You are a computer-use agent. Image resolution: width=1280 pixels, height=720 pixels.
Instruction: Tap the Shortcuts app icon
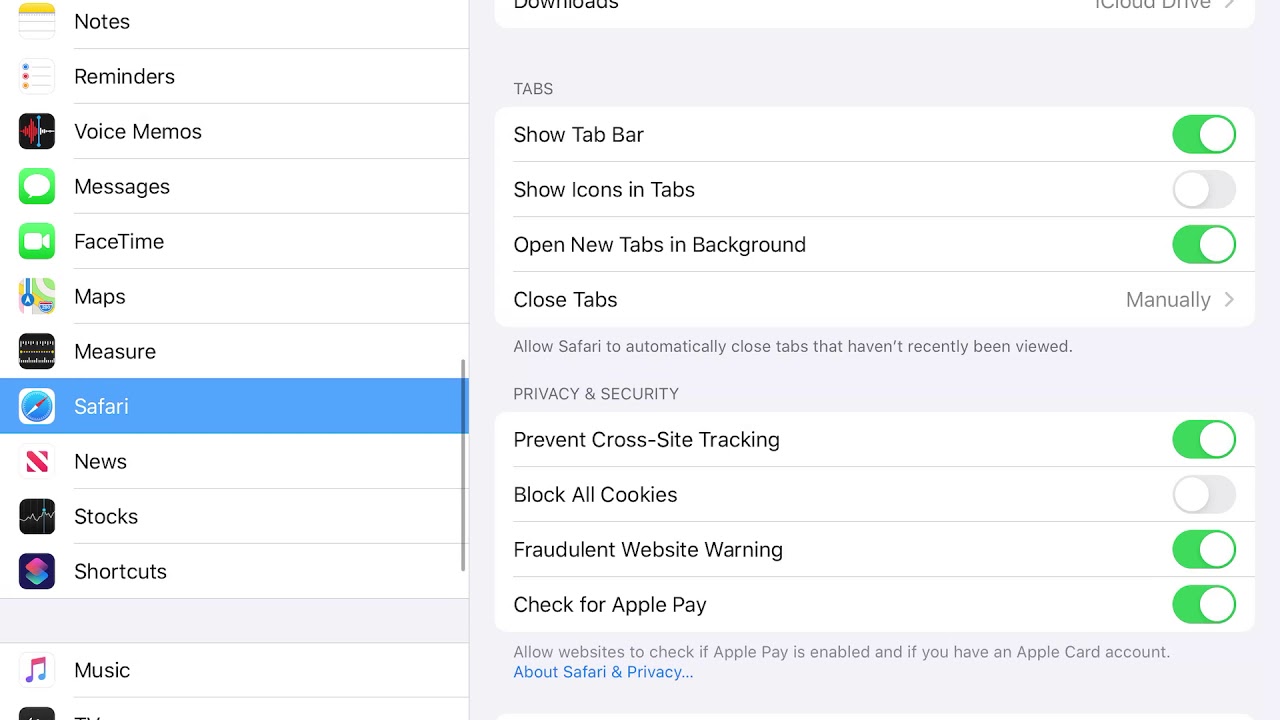point(37,571)
